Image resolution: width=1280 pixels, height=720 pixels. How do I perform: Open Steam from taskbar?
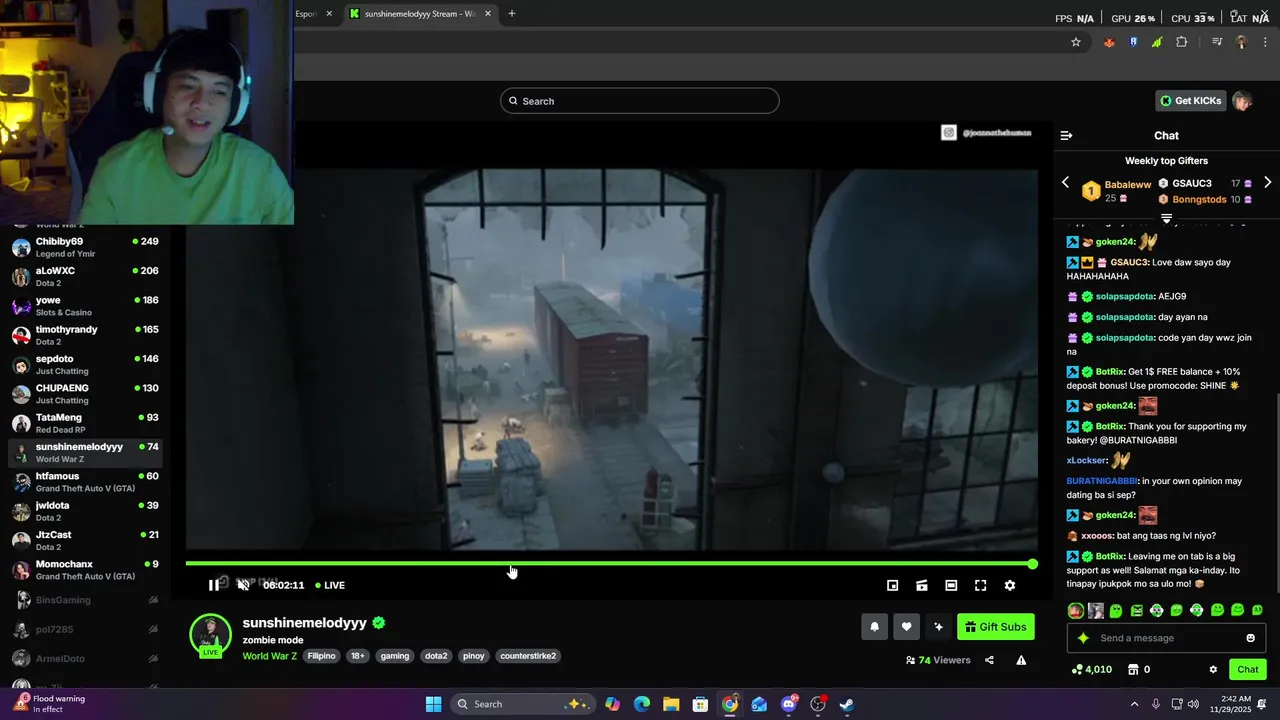tap(846, 704)
